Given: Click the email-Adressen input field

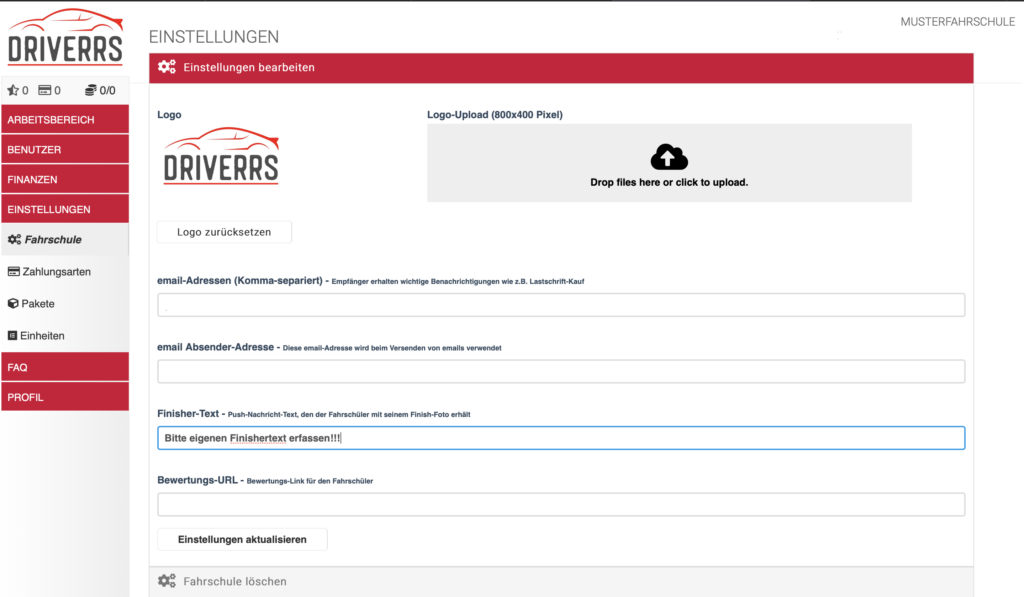Looking at the screenshot, I should (x=561, y=305).
